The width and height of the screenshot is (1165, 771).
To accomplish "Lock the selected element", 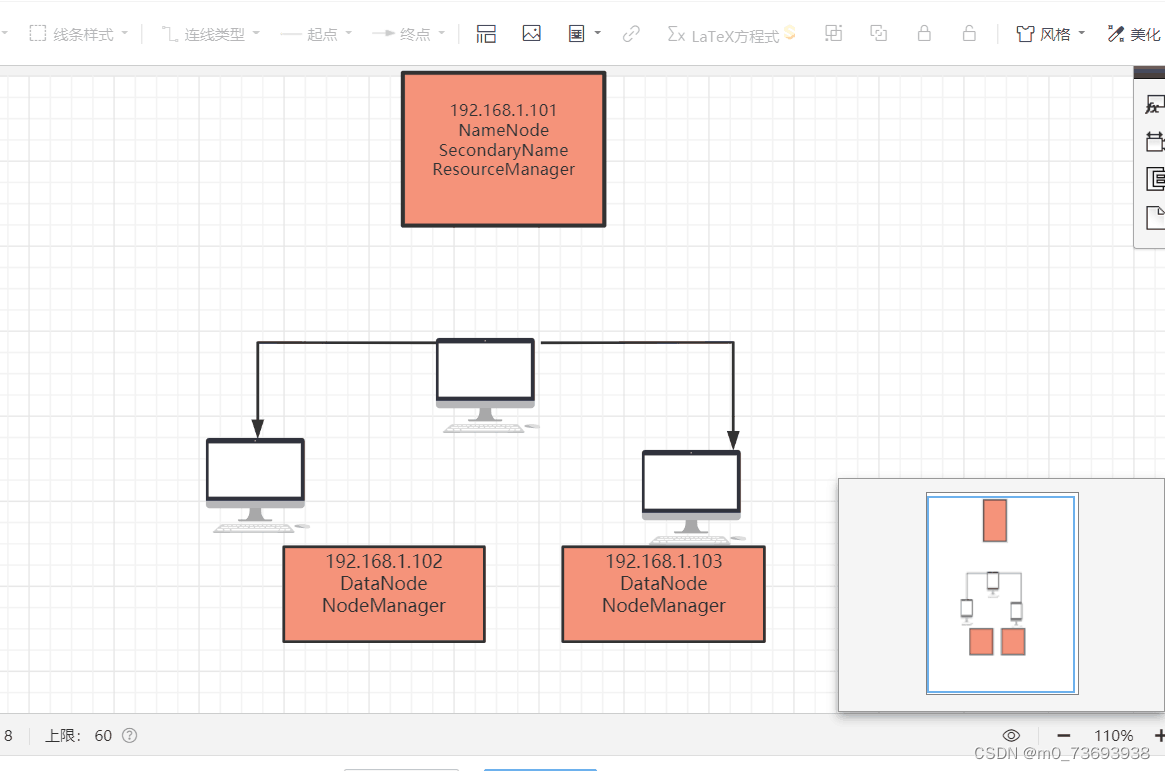I will 924,33.
